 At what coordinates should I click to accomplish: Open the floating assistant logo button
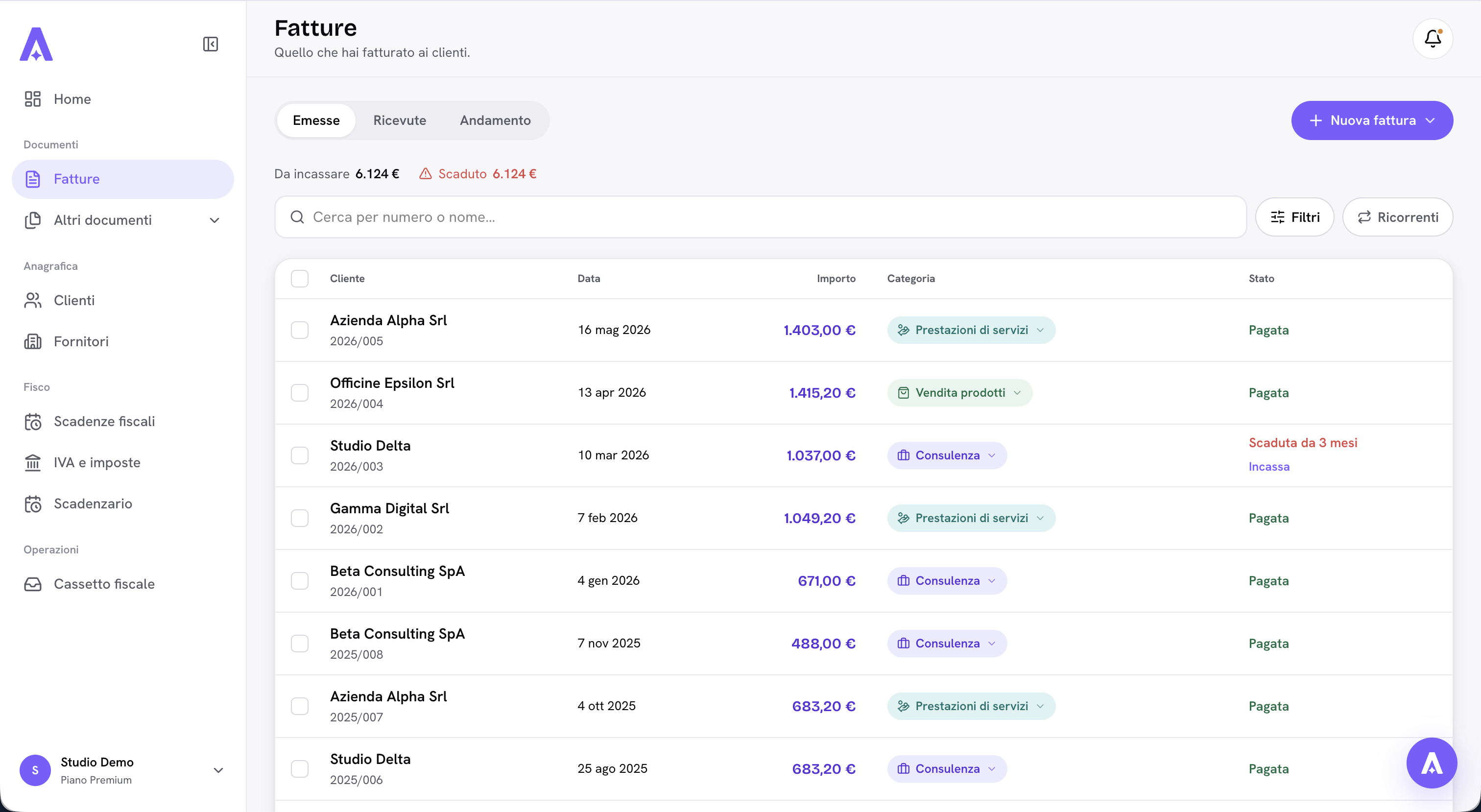pyautogui.click(x=1432, y=763)
